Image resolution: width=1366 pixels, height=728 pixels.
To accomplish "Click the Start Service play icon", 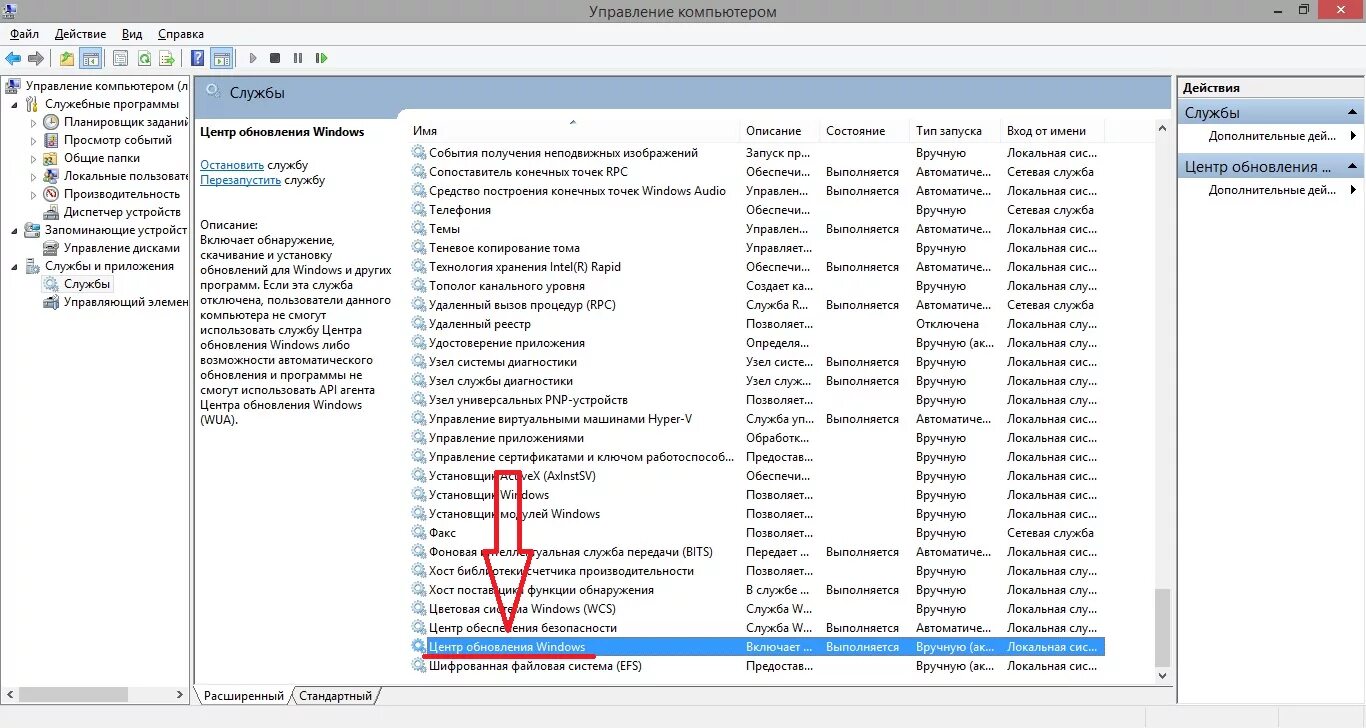I will click(x=253, y=59).
